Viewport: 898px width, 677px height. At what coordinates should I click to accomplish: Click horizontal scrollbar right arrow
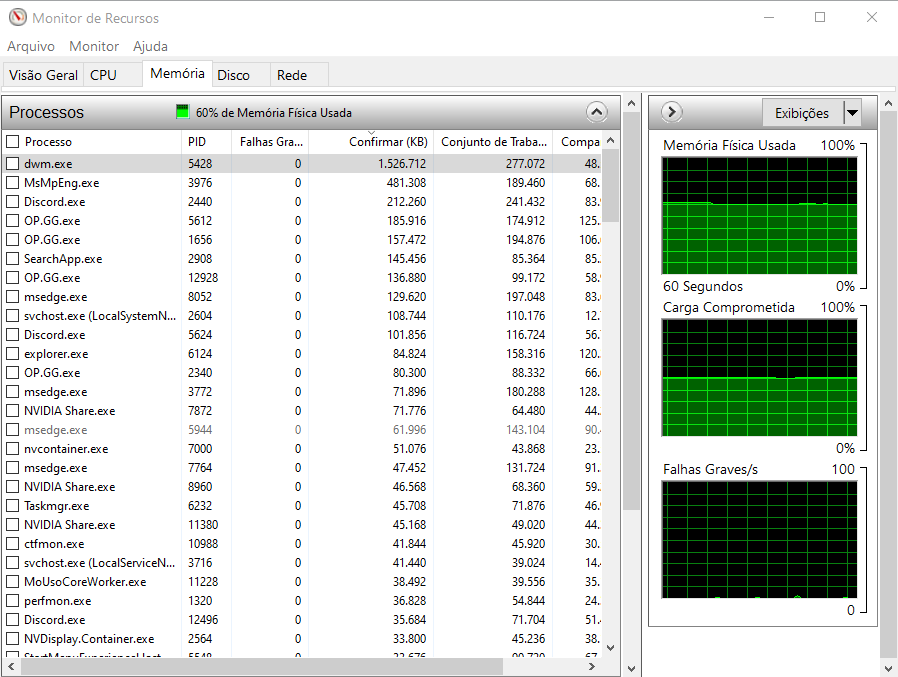pos(592,667)
